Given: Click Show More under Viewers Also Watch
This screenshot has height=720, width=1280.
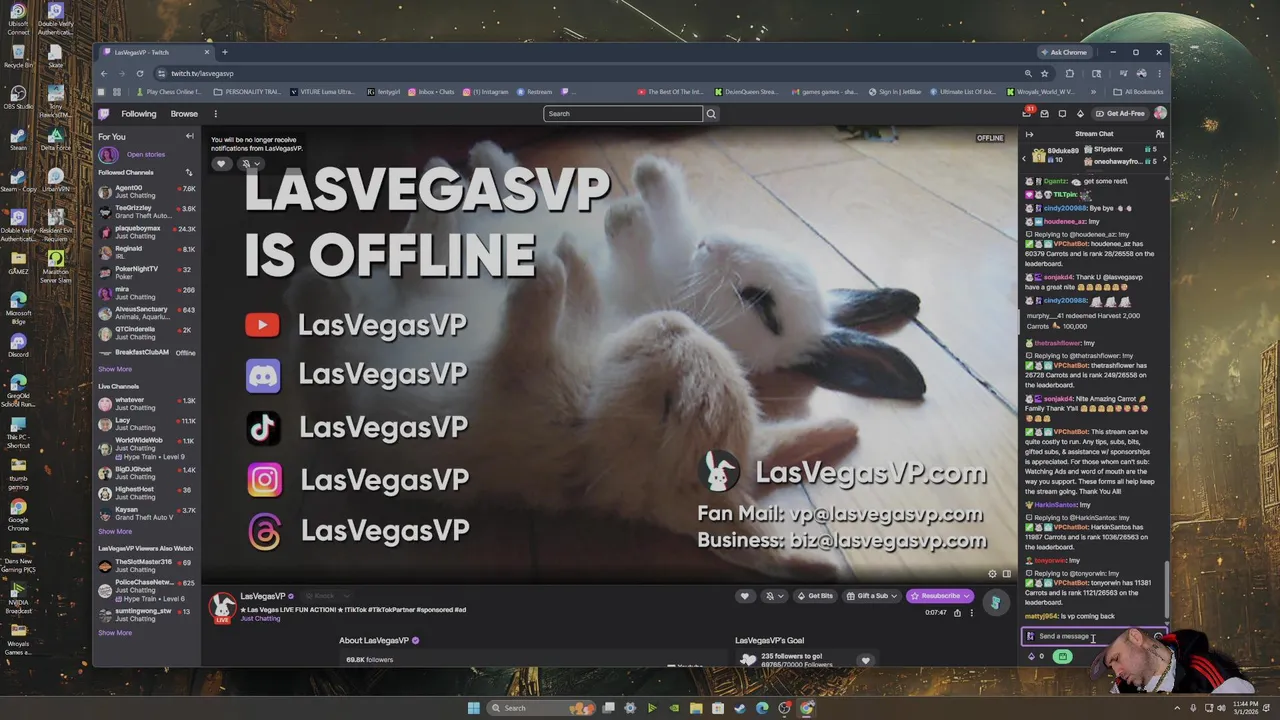Looking at the screenshot, I should click(x=115, y=632).
